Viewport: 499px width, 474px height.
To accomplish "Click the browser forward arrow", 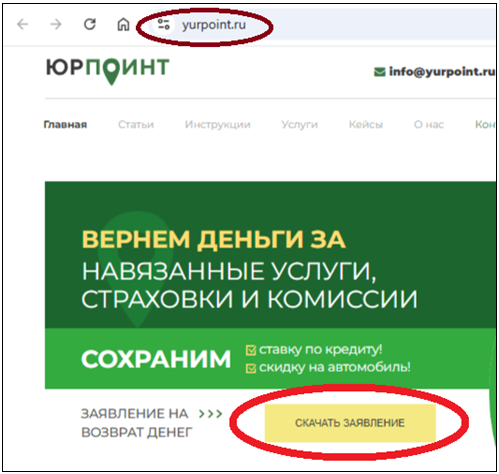I will pyautogui.click(x=56, y=24).
